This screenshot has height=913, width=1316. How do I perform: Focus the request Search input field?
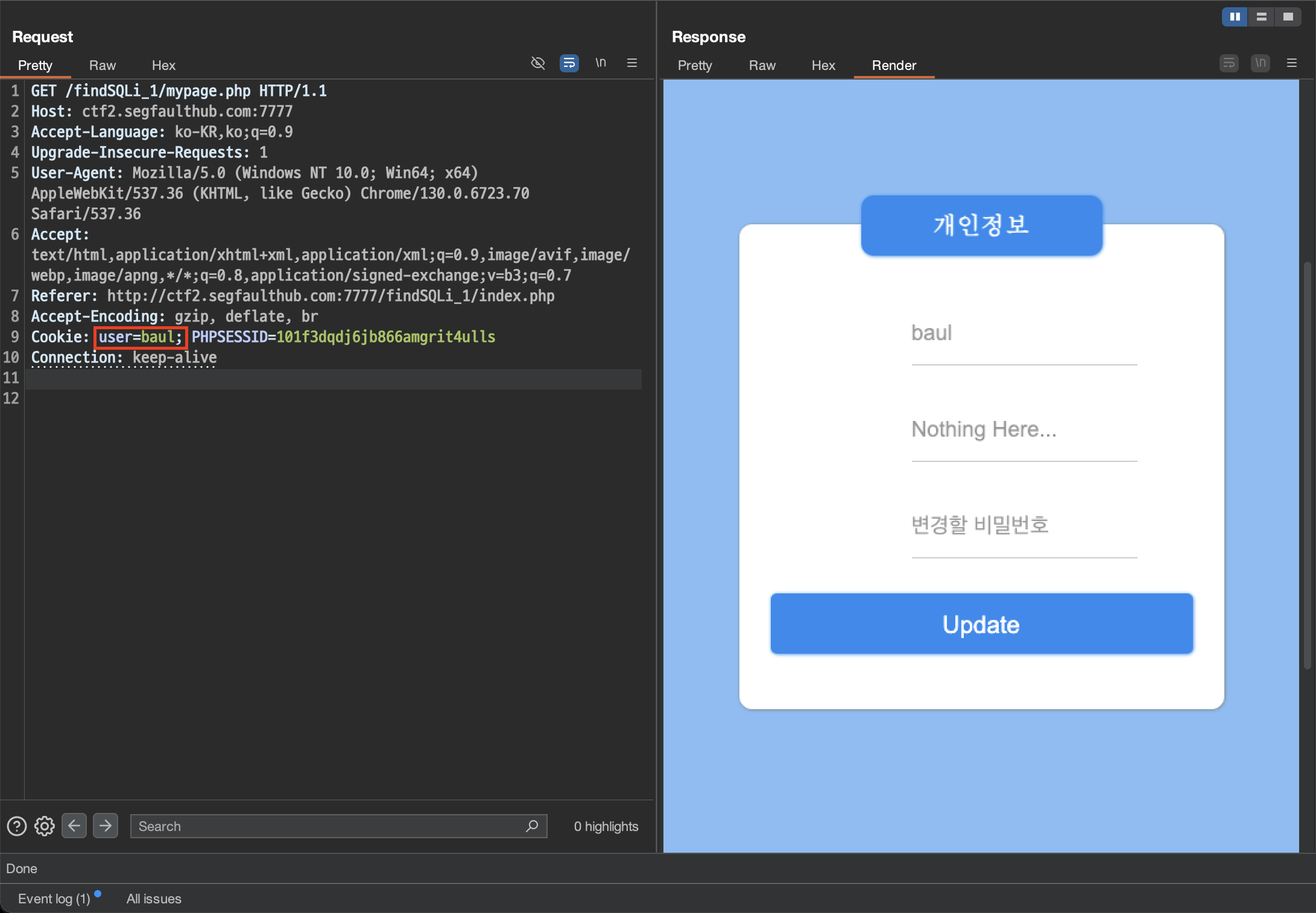click(x=326, y=826)
